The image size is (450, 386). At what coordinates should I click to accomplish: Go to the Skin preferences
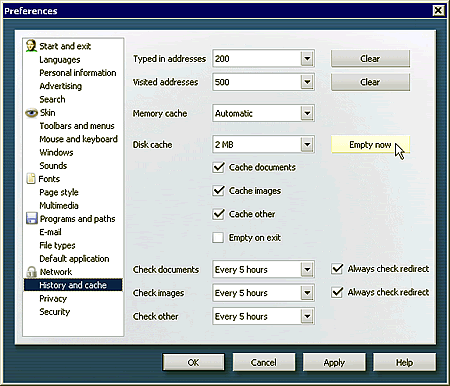48,113
